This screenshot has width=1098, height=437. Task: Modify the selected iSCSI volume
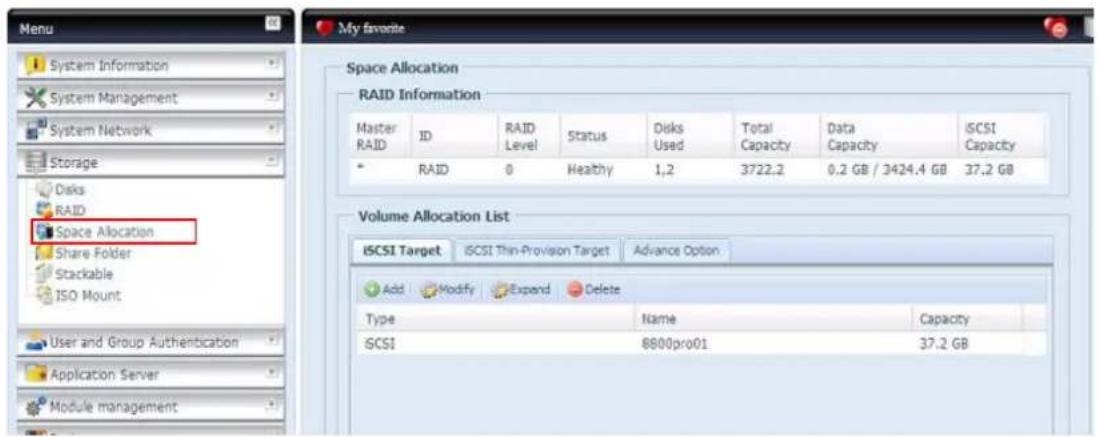pyautogui.click(x=448, y=289)
